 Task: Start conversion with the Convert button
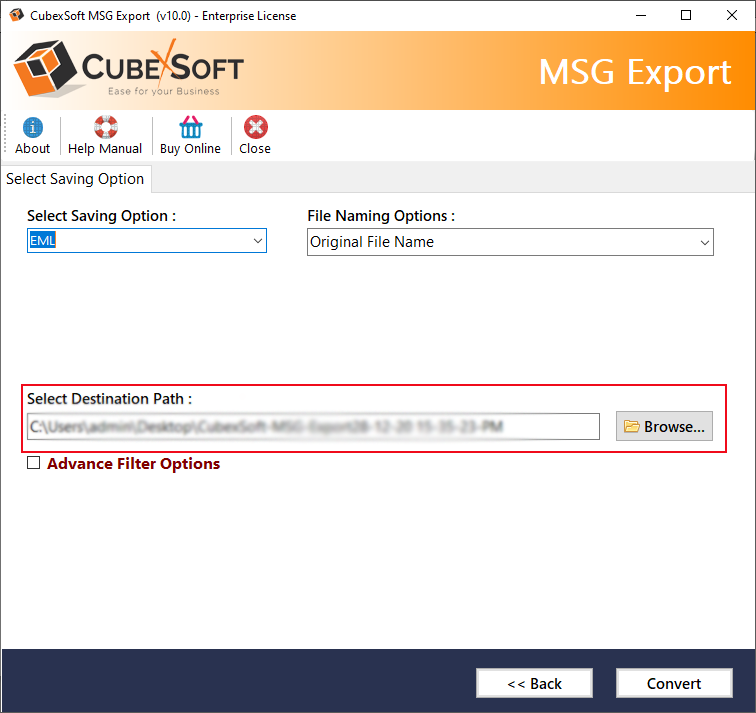[x=673, y=684]
